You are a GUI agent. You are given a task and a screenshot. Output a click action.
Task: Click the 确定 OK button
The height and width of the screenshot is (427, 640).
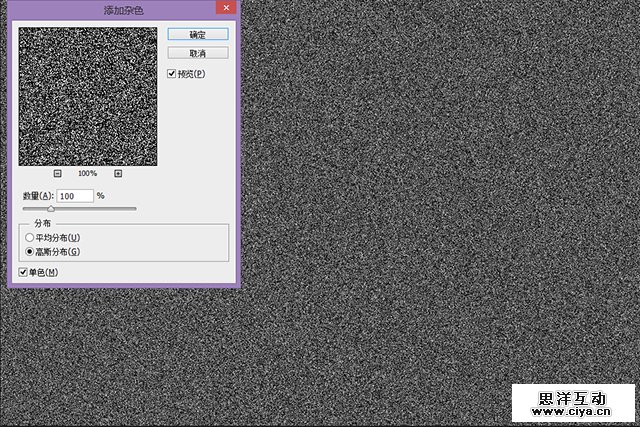point(197,33)
